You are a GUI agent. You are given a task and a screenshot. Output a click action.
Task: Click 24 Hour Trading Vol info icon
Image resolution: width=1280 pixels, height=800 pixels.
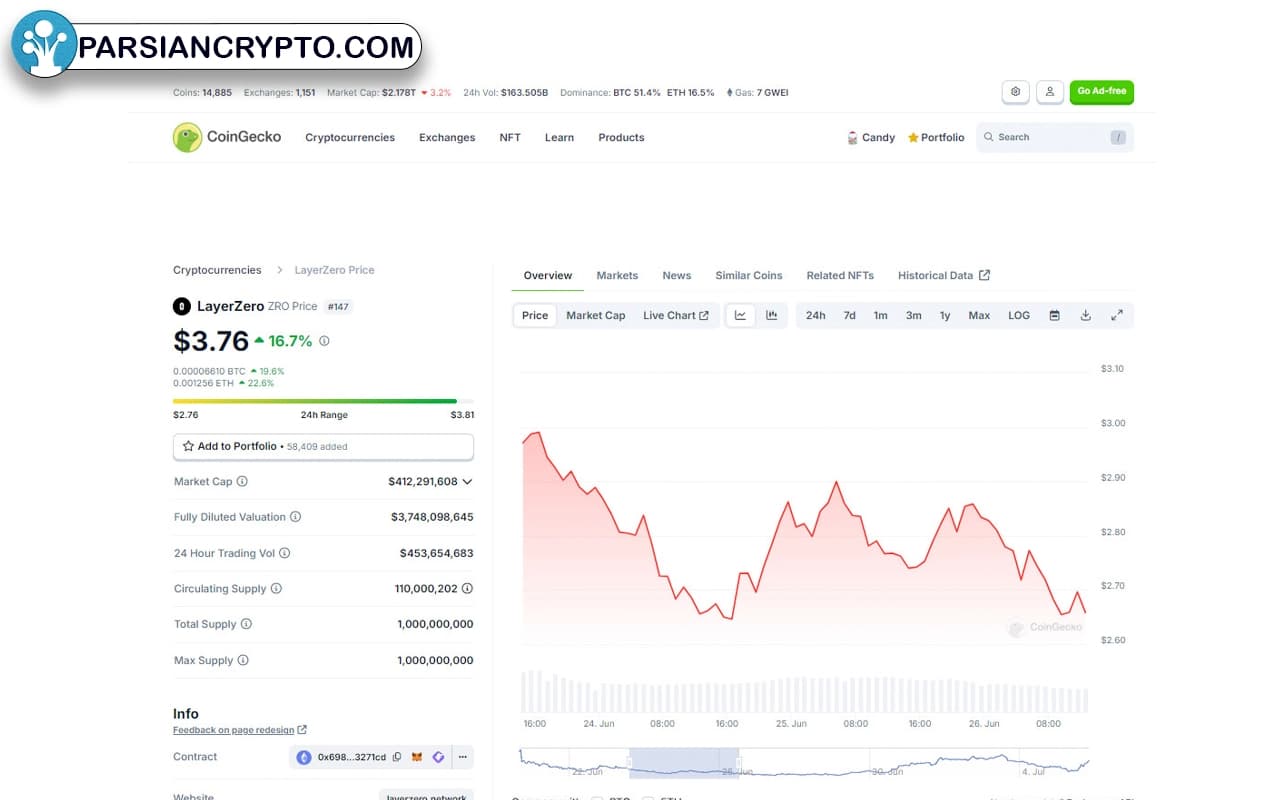click(x=284, y=553)
